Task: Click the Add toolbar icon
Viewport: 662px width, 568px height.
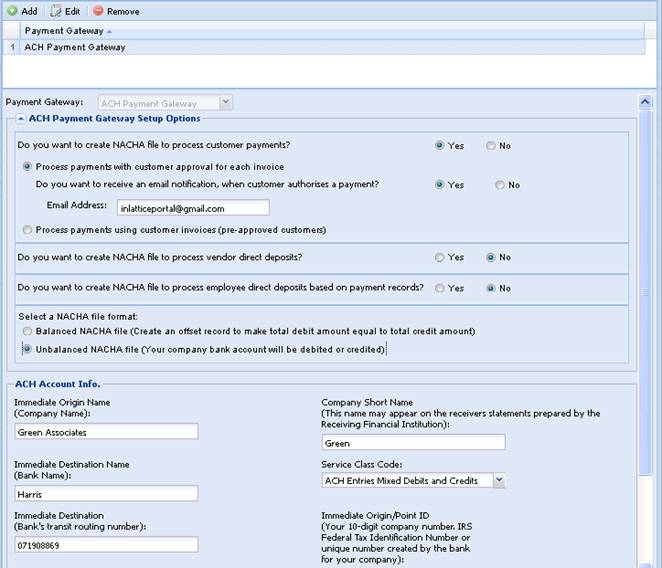Action: pos(12,11)
